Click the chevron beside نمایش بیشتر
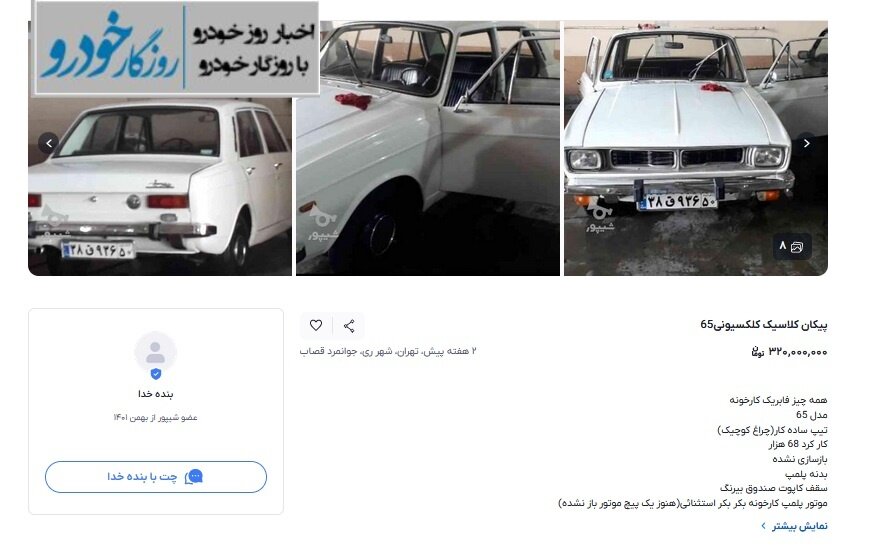Viewport: 869px width, 549px height. click(x=764, y=526)
